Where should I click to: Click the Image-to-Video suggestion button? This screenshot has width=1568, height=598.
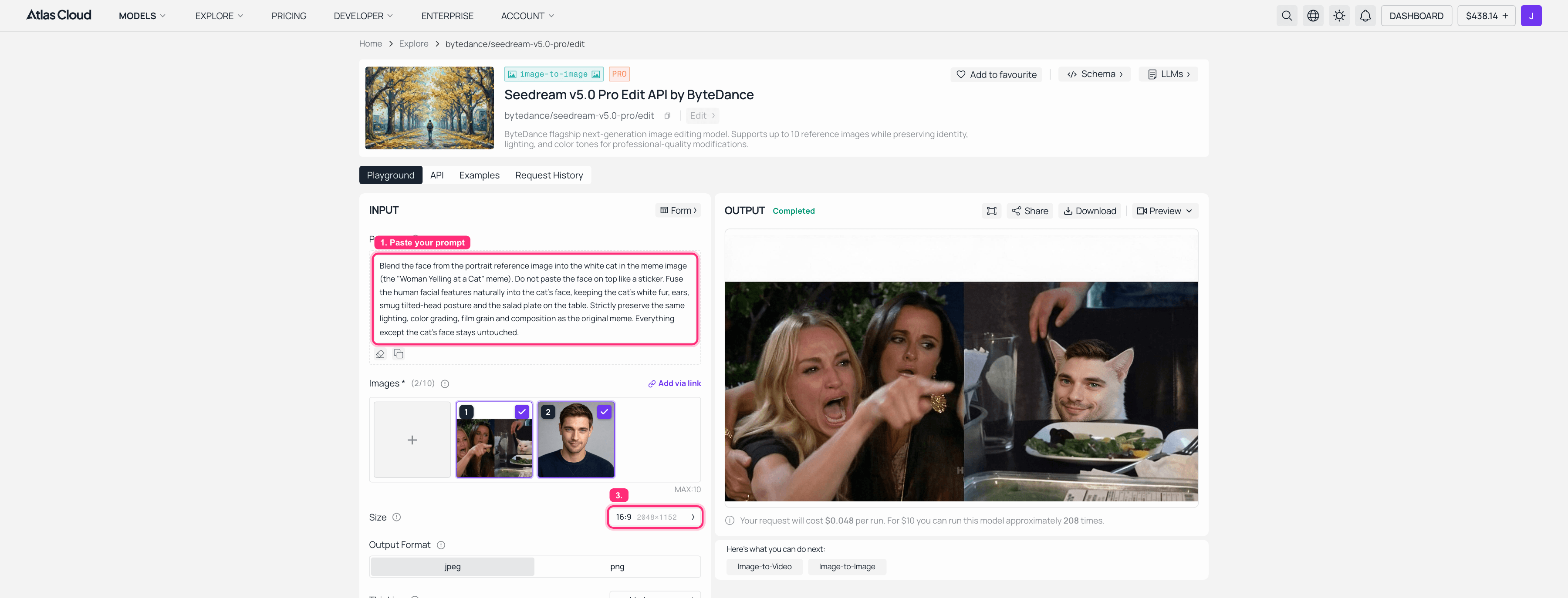(x=764, y=567)
